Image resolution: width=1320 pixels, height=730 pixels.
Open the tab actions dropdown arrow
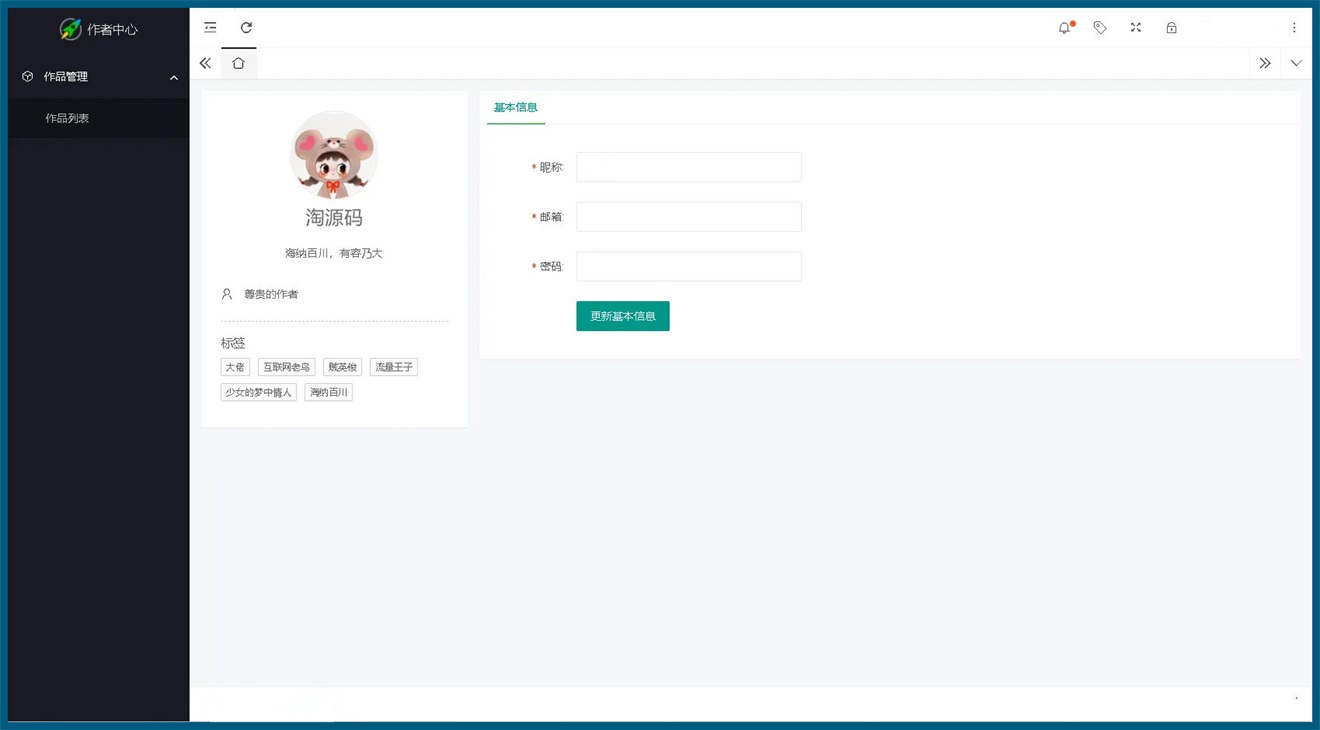tap(1296, 63)
